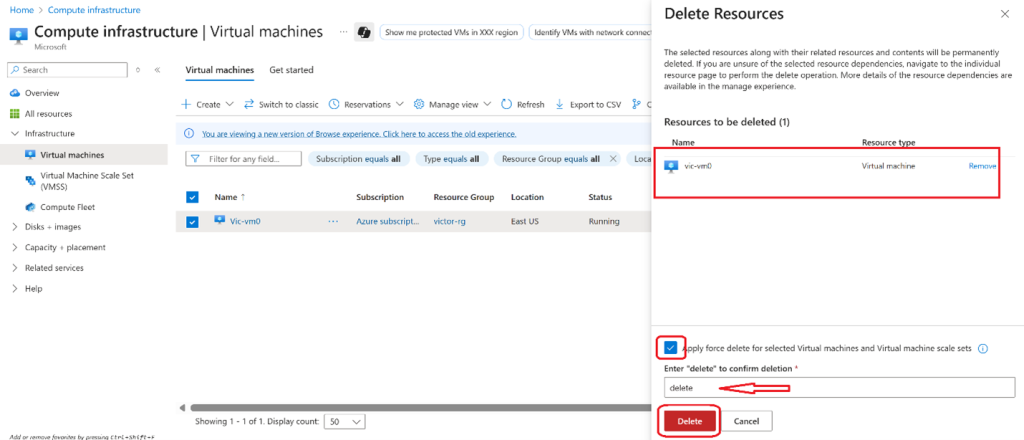Click the Switch to classic arrows icon
The width and height of the screenshot is (1024, 440).
click(x=249, y=104)
